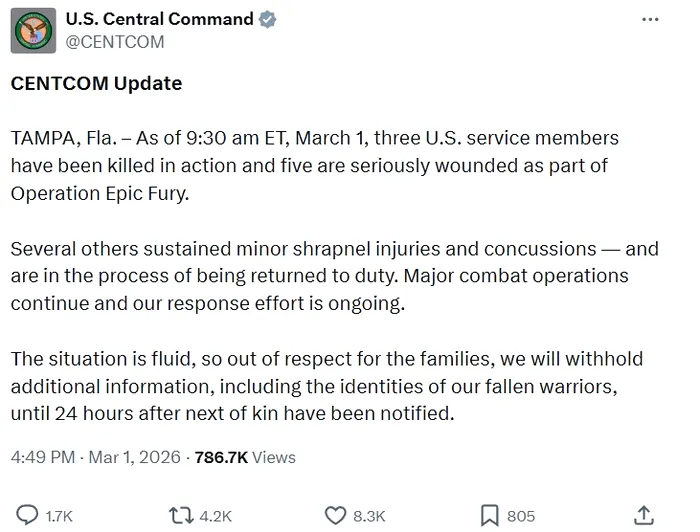Viewport: 700px width, 532px height.
Task: Click the 805 bookmarks count
Action: click(x=521, y=516)
